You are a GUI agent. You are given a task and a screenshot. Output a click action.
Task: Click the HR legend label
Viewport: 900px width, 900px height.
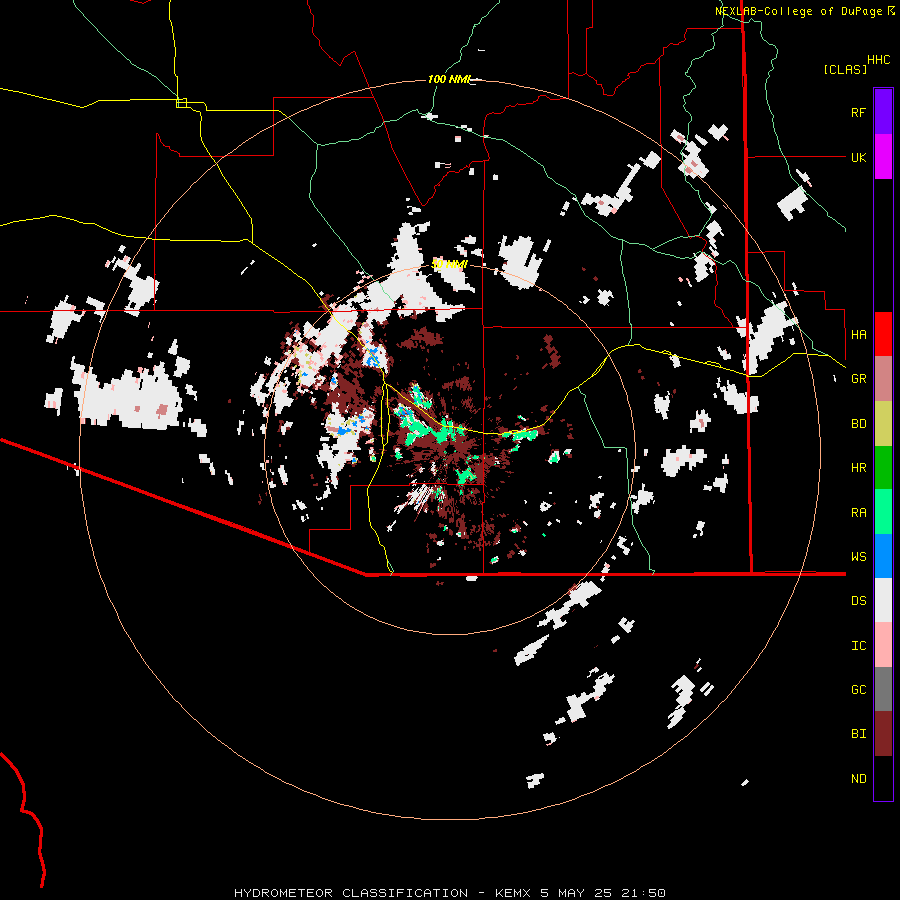[858, 468]
